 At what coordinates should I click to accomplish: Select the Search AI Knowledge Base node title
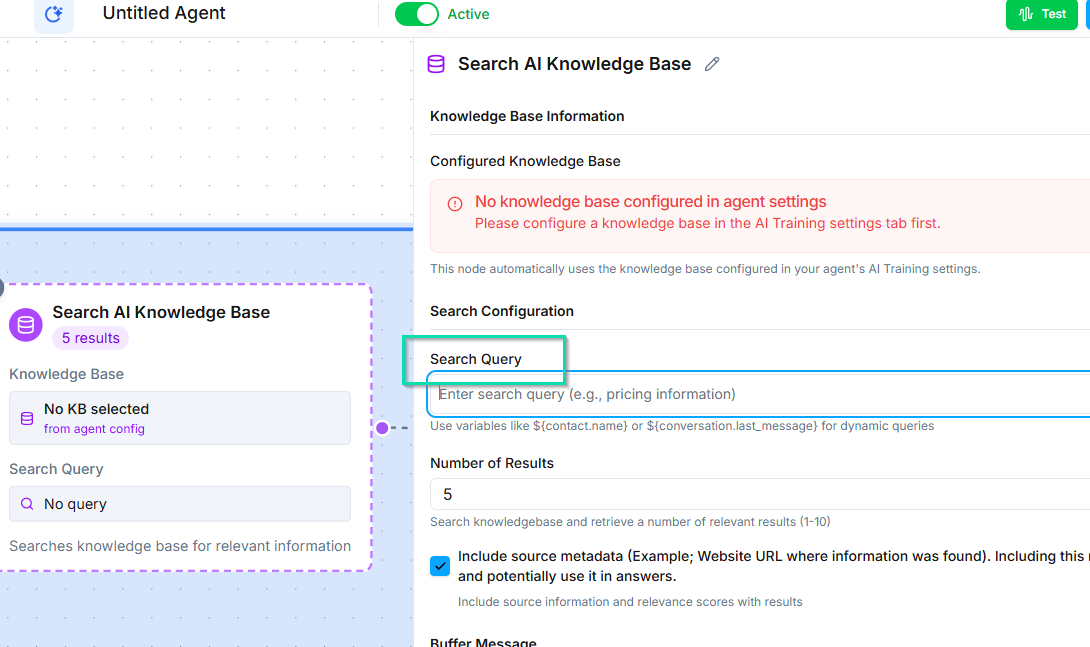click(x=161, y=312)
